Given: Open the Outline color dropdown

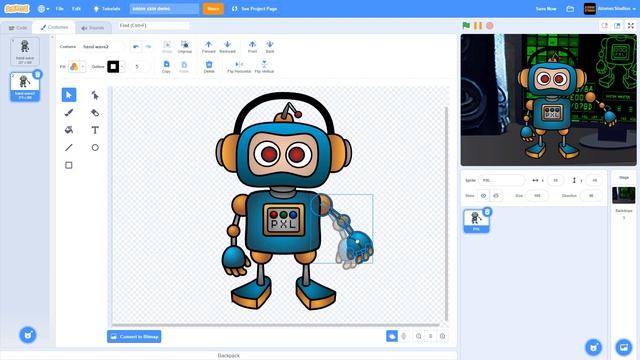Looking at the screenshot, I should 122,67.
